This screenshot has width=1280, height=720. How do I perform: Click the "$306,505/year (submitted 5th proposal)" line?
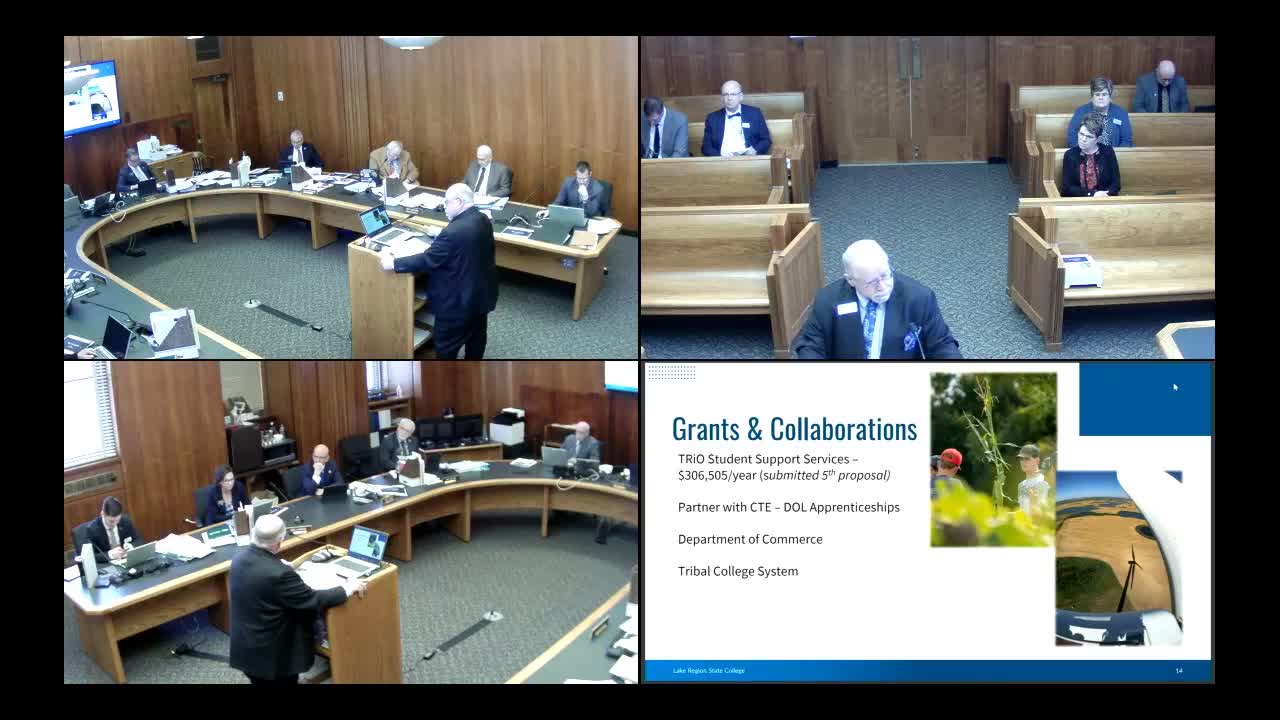coord(784,475)
